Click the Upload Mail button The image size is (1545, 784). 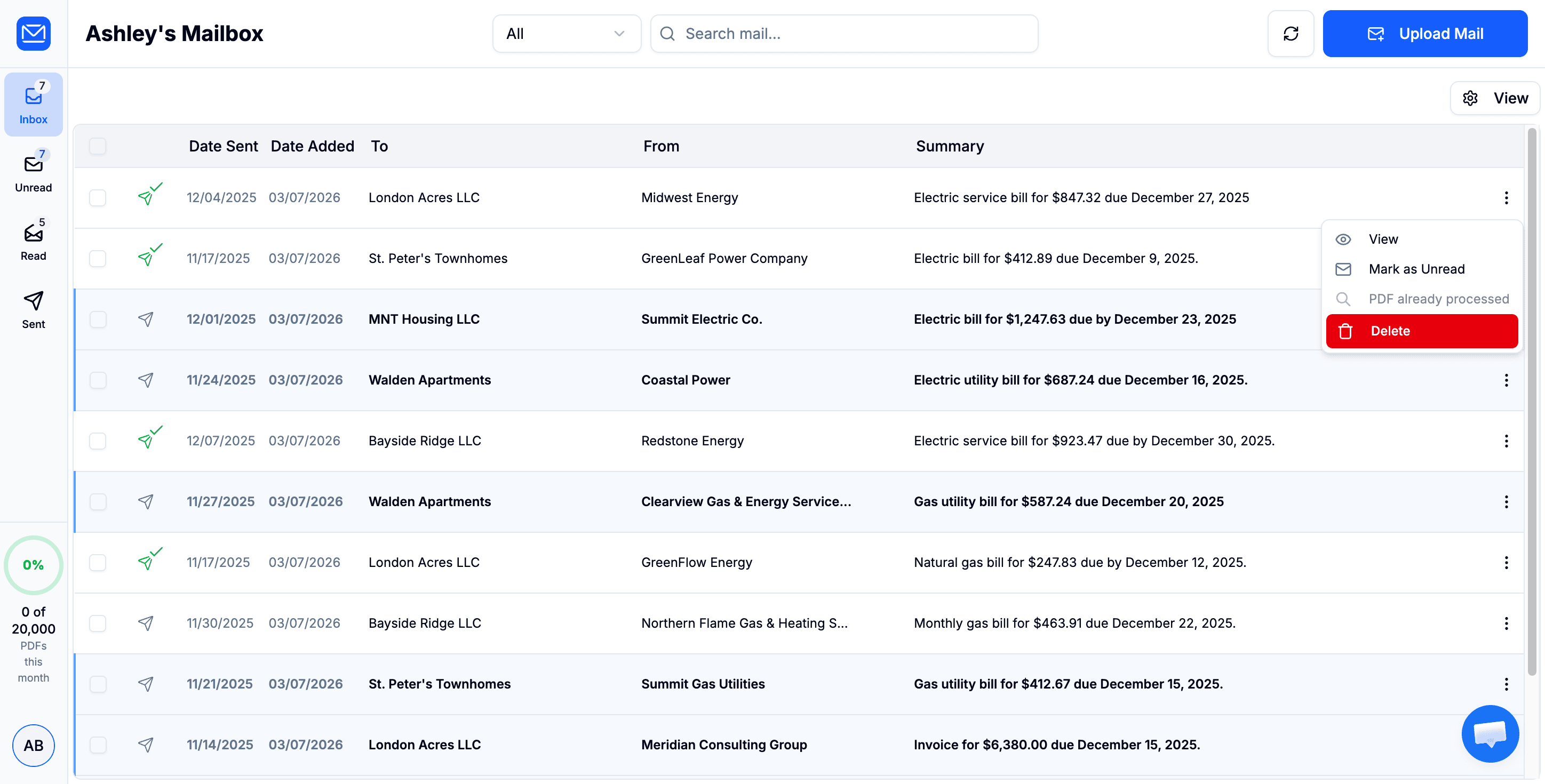click(1425, 34)
